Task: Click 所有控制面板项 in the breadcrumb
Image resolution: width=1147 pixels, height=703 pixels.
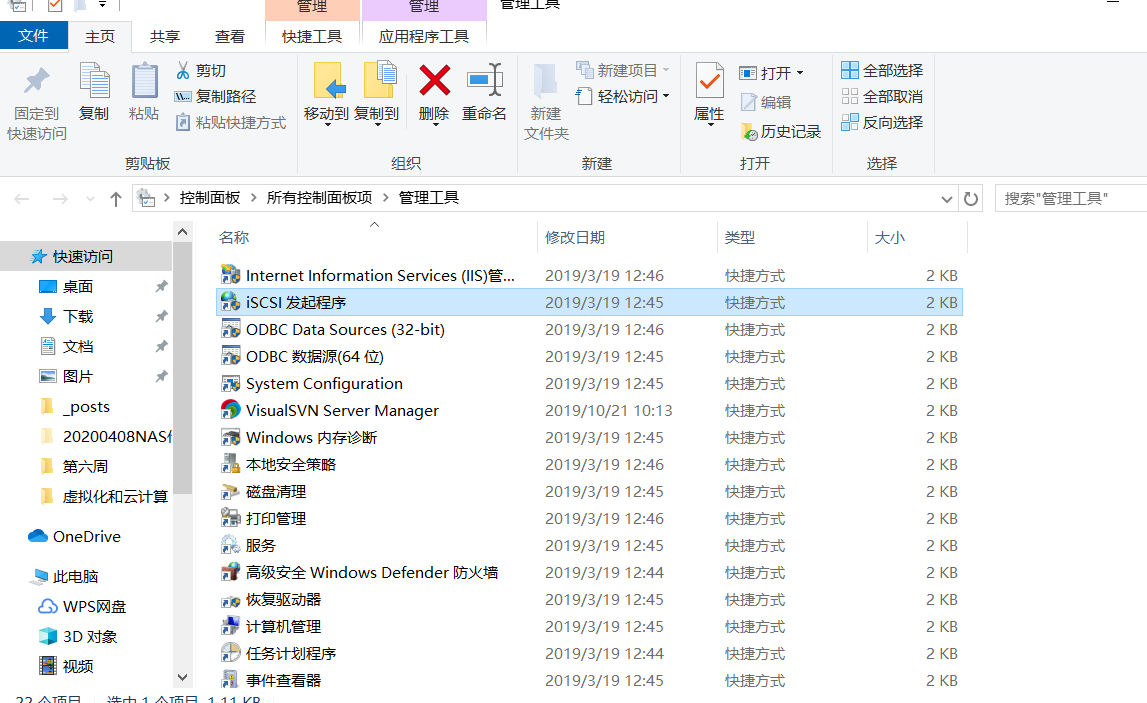Action: coord(319,198)
